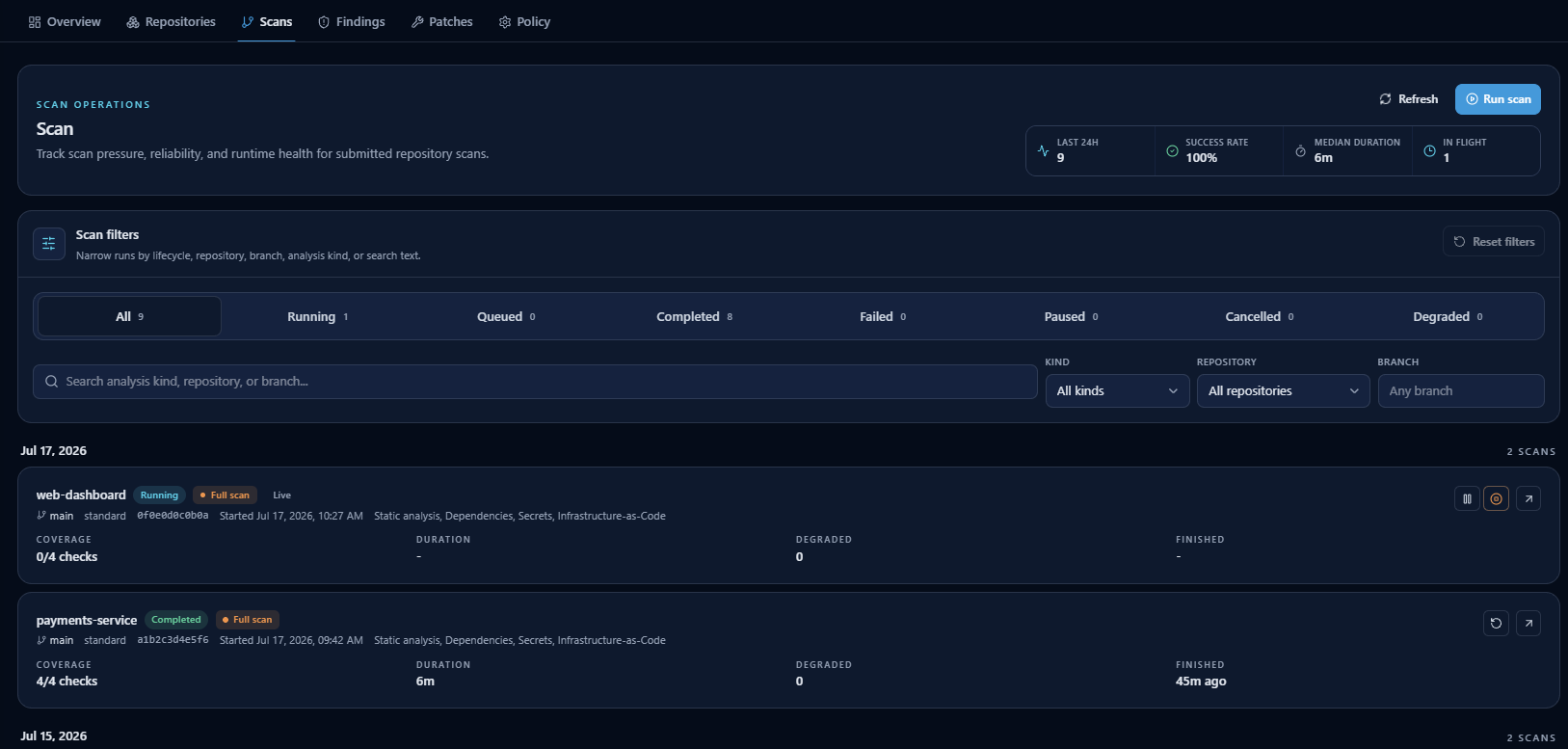
Task: Click the 0/4 checks coverage value
Action: coord(66,556)
